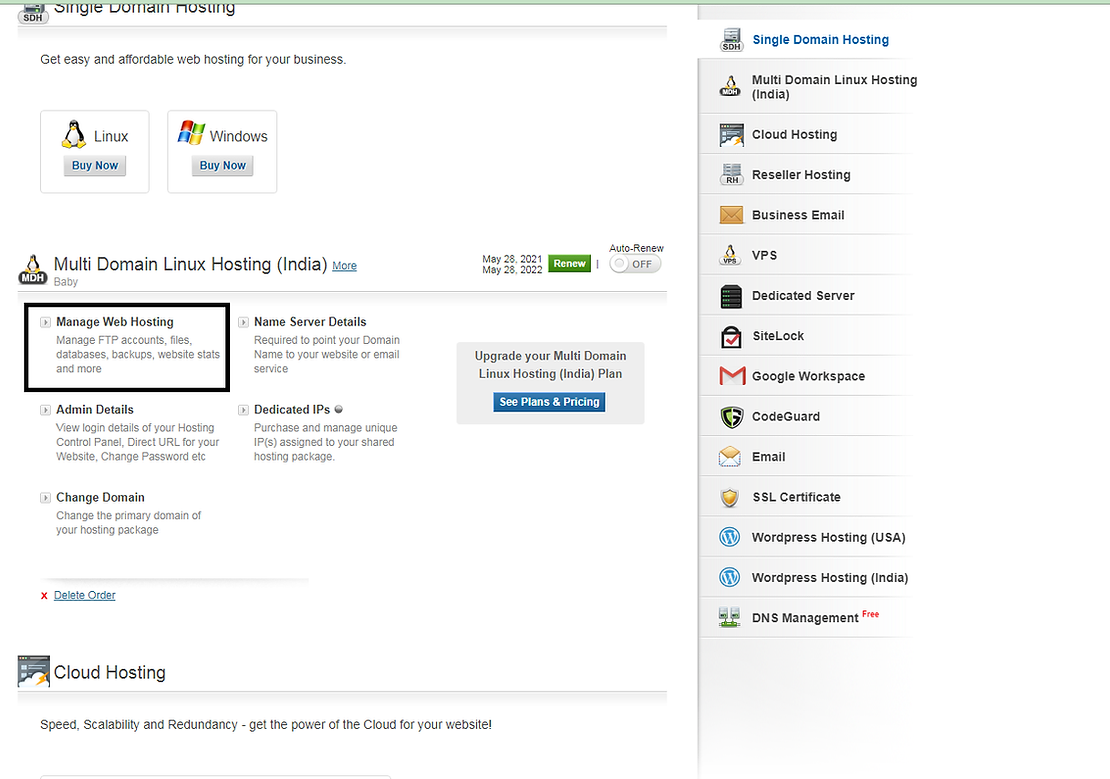Click the Dedicated IPs info dot
The height and width of the screenshot is (779, 1110).
pyautogui.click(x=339, y=409)
